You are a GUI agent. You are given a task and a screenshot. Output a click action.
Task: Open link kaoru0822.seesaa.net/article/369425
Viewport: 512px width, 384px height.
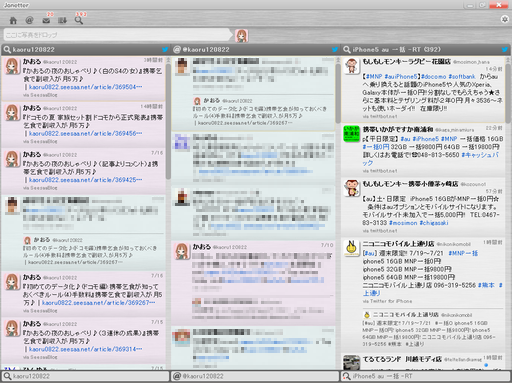point(85,180)
